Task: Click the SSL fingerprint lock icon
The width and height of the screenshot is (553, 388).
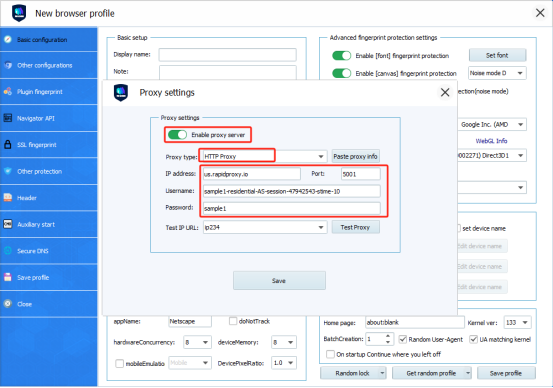Action: click(x=8, y=145)
